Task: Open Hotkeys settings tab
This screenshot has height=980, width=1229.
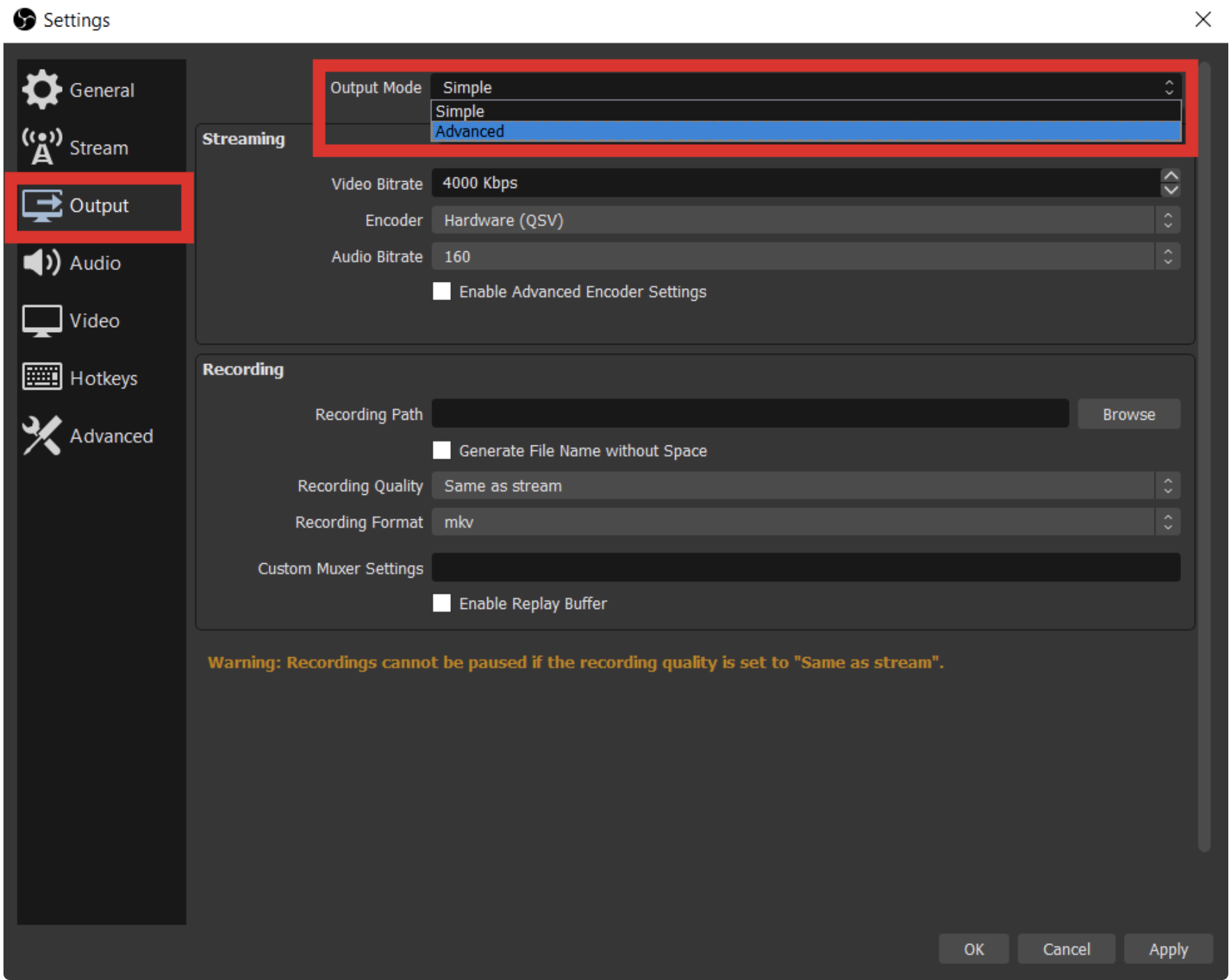Action: (102, 378)
